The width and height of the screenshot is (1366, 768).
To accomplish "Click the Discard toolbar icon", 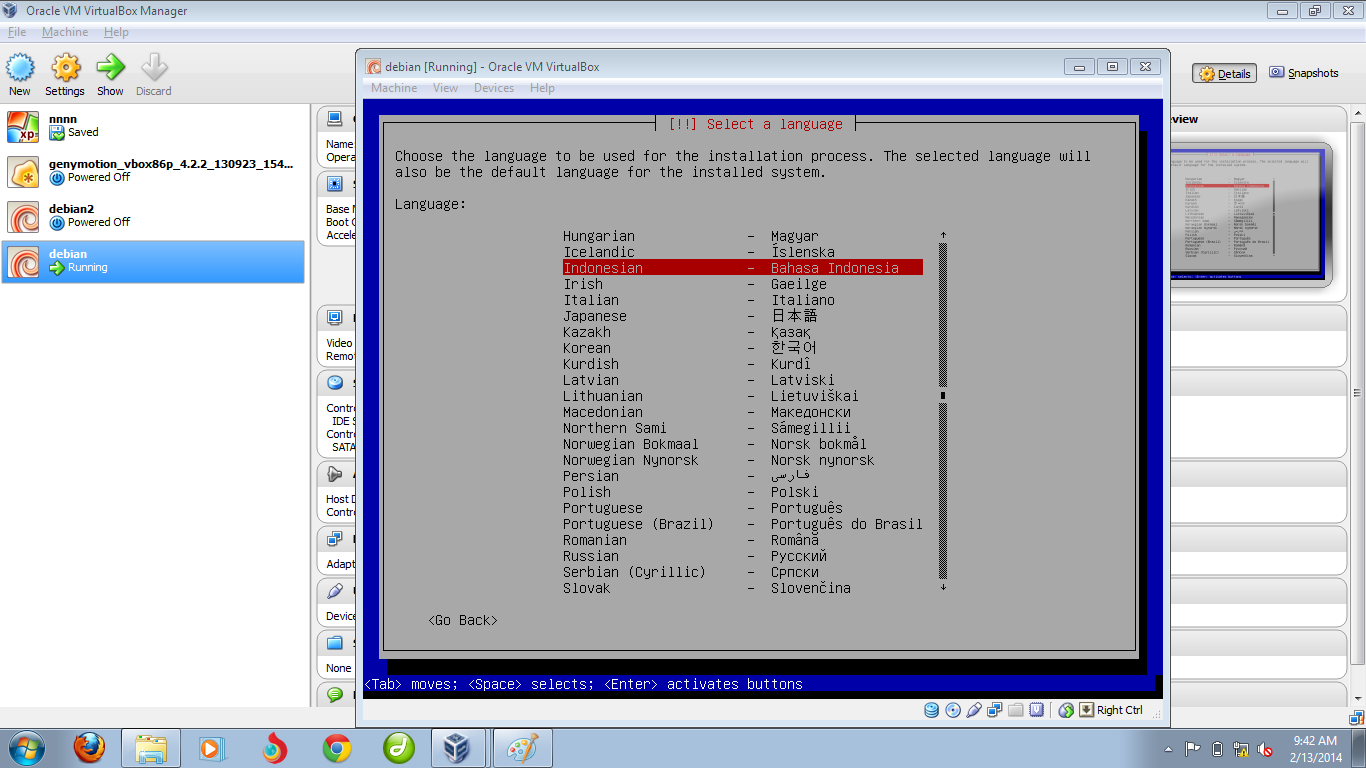I will 154,68.
